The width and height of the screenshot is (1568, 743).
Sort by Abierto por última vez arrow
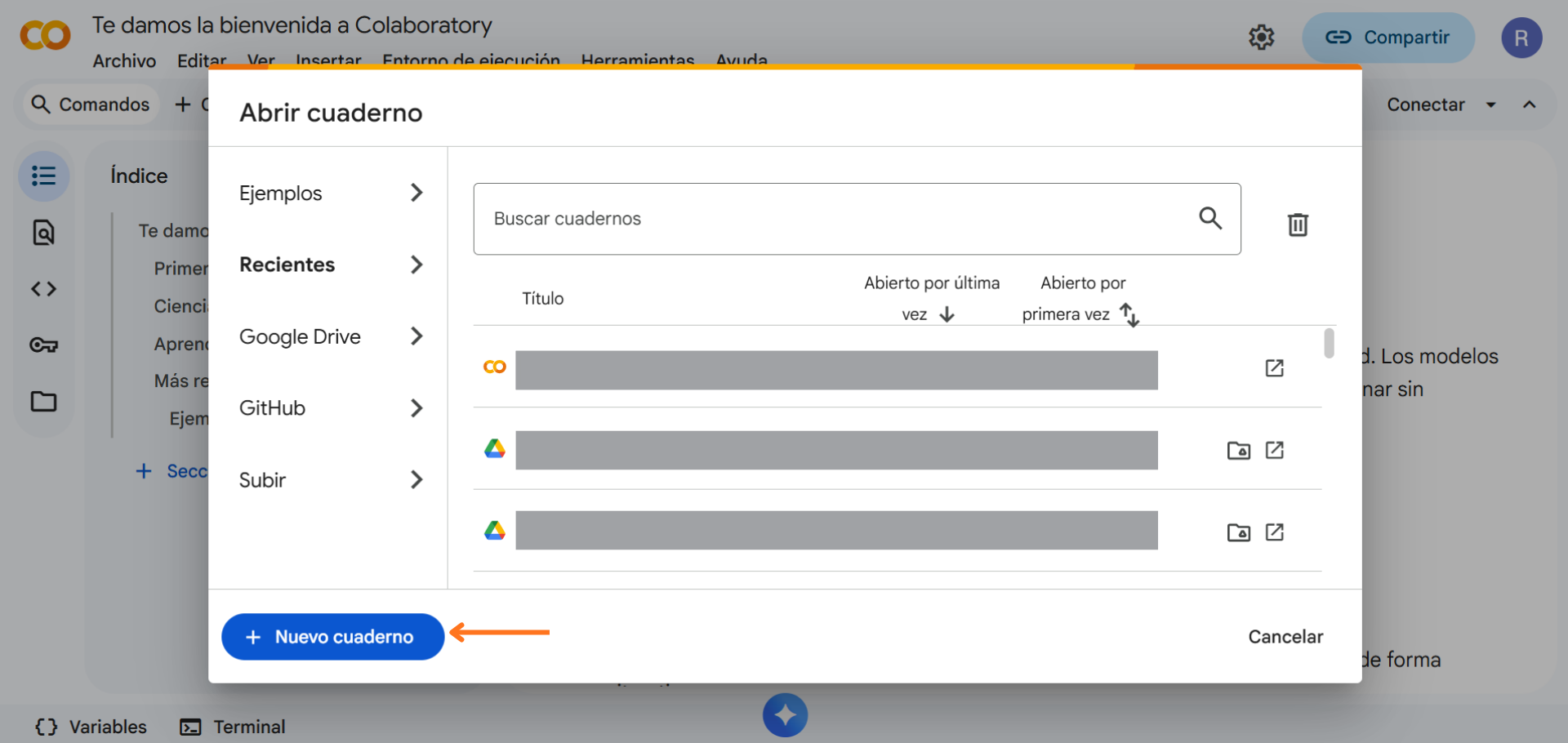(x=947, y=314)
